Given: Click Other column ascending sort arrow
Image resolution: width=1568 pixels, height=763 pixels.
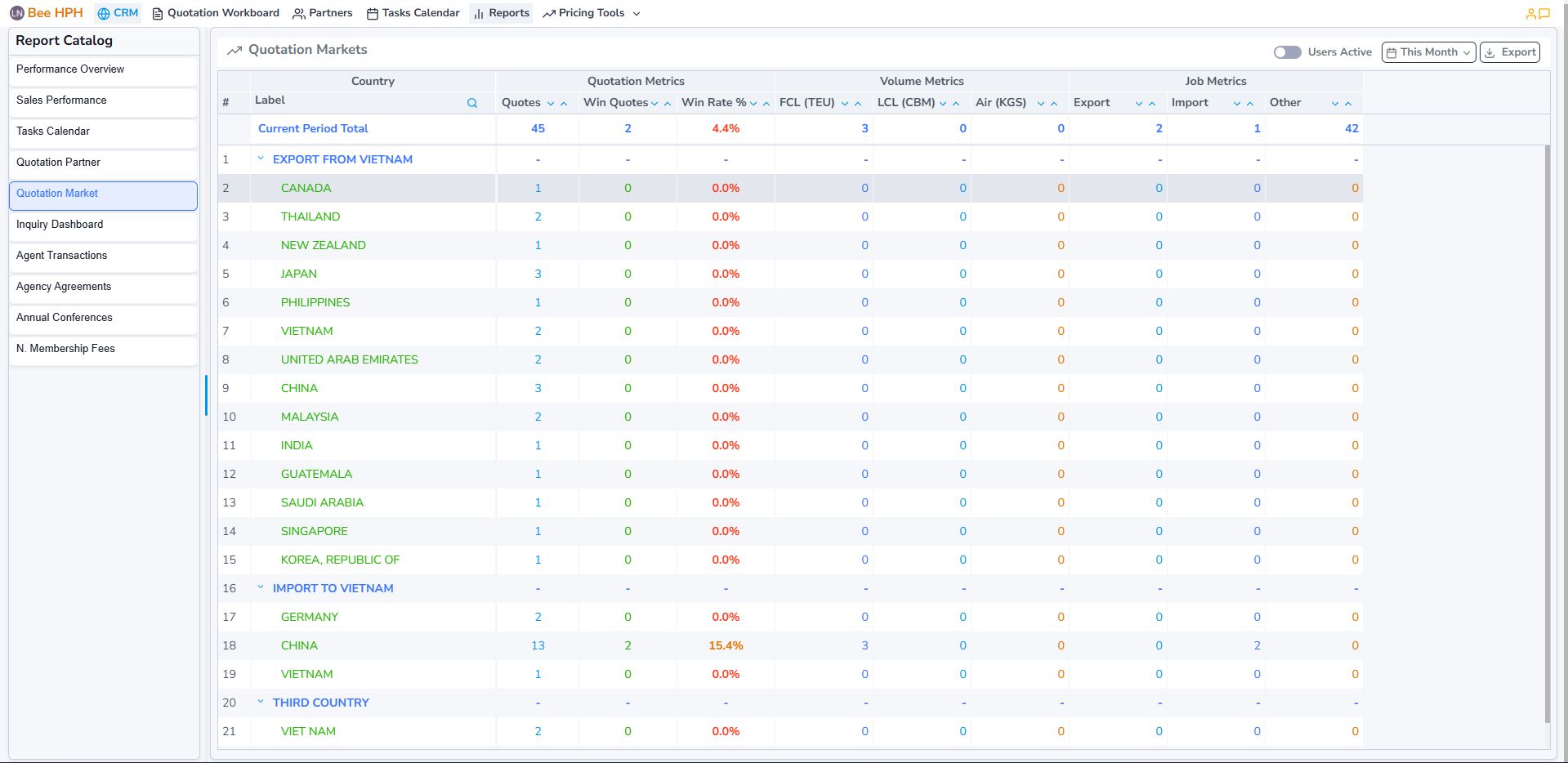Looking at the screenshot, I should [1348, 104].
